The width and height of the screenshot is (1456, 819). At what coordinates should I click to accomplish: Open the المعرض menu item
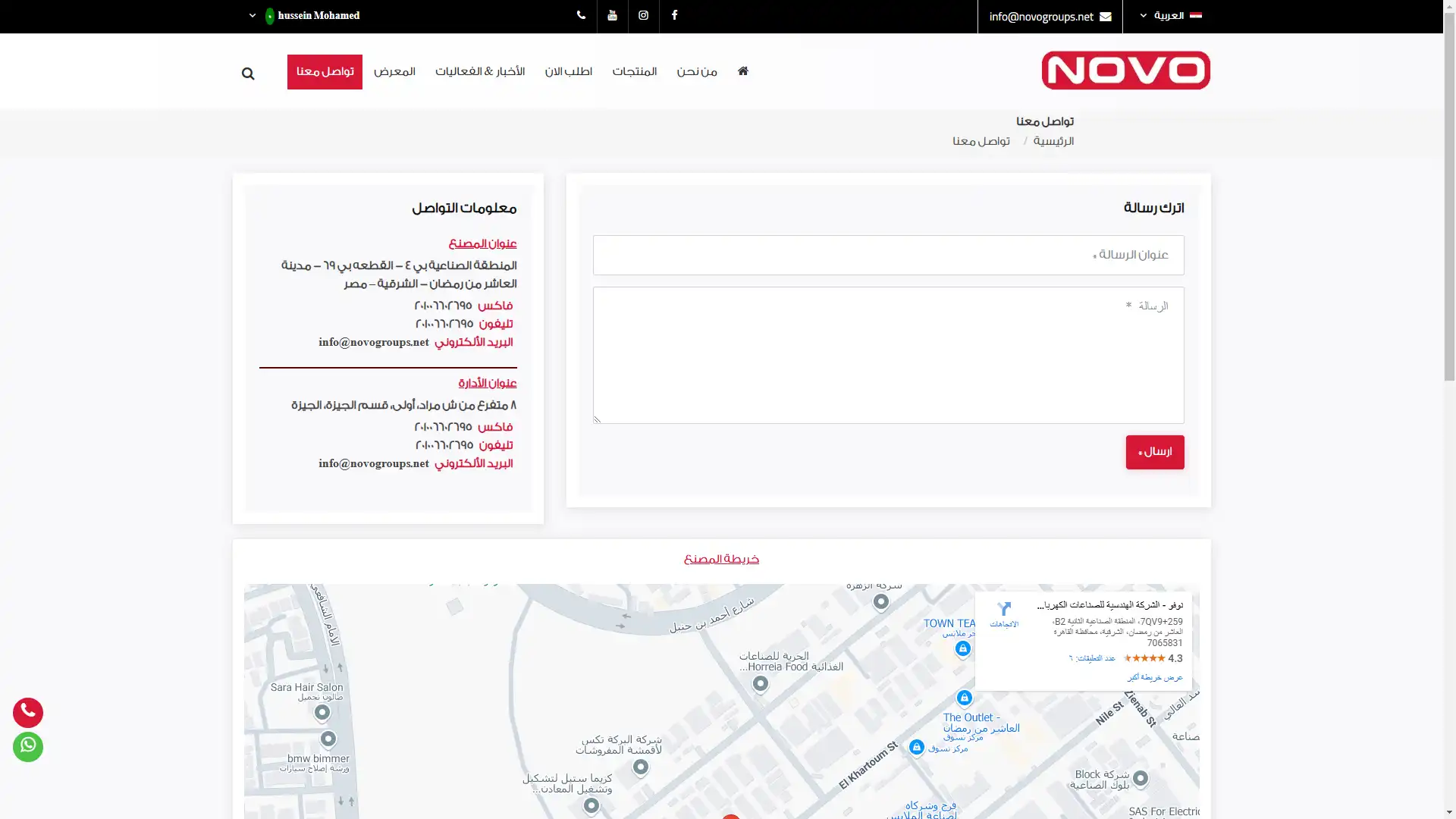[x=394, y=72]
